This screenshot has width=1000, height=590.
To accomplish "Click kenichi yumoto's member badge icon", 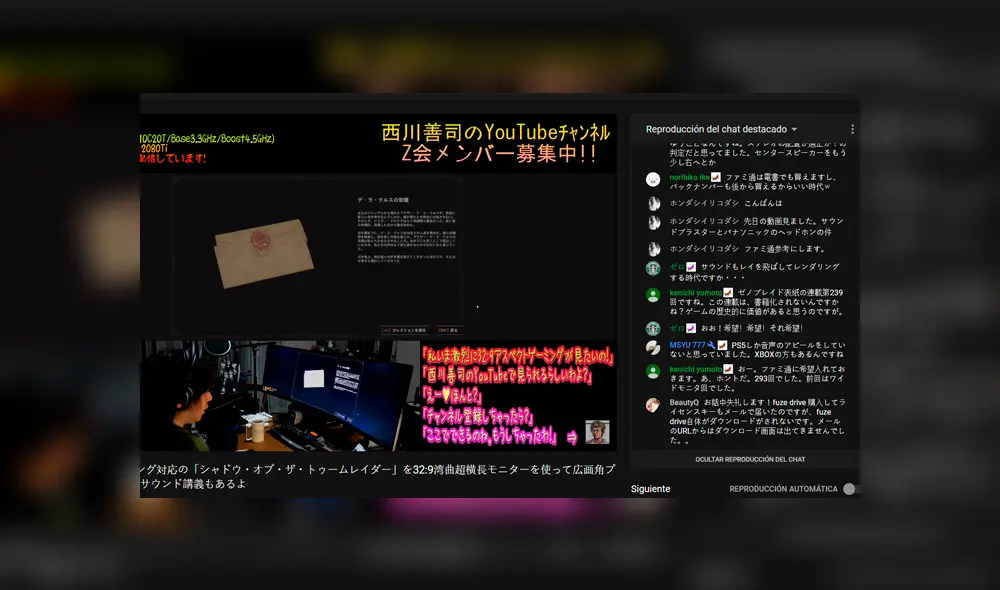I will [727, 291].
